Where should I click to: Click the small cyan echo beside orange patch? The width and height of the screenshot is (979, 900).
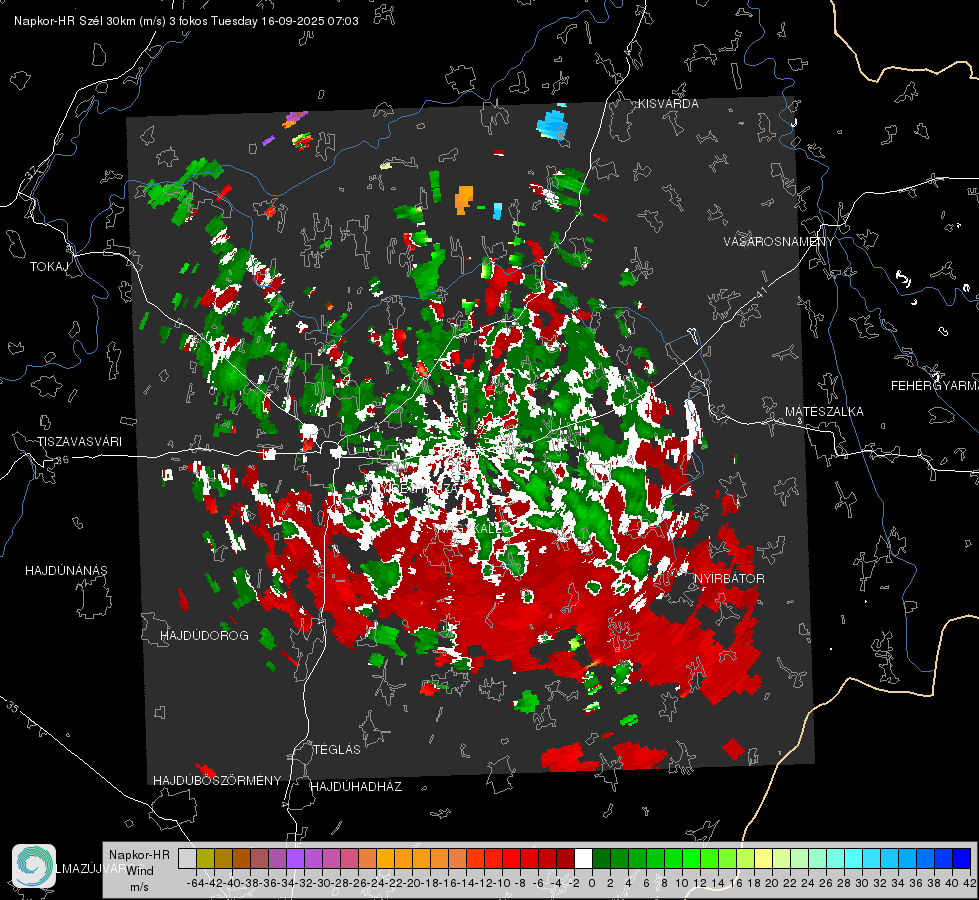tap(498, 210)
